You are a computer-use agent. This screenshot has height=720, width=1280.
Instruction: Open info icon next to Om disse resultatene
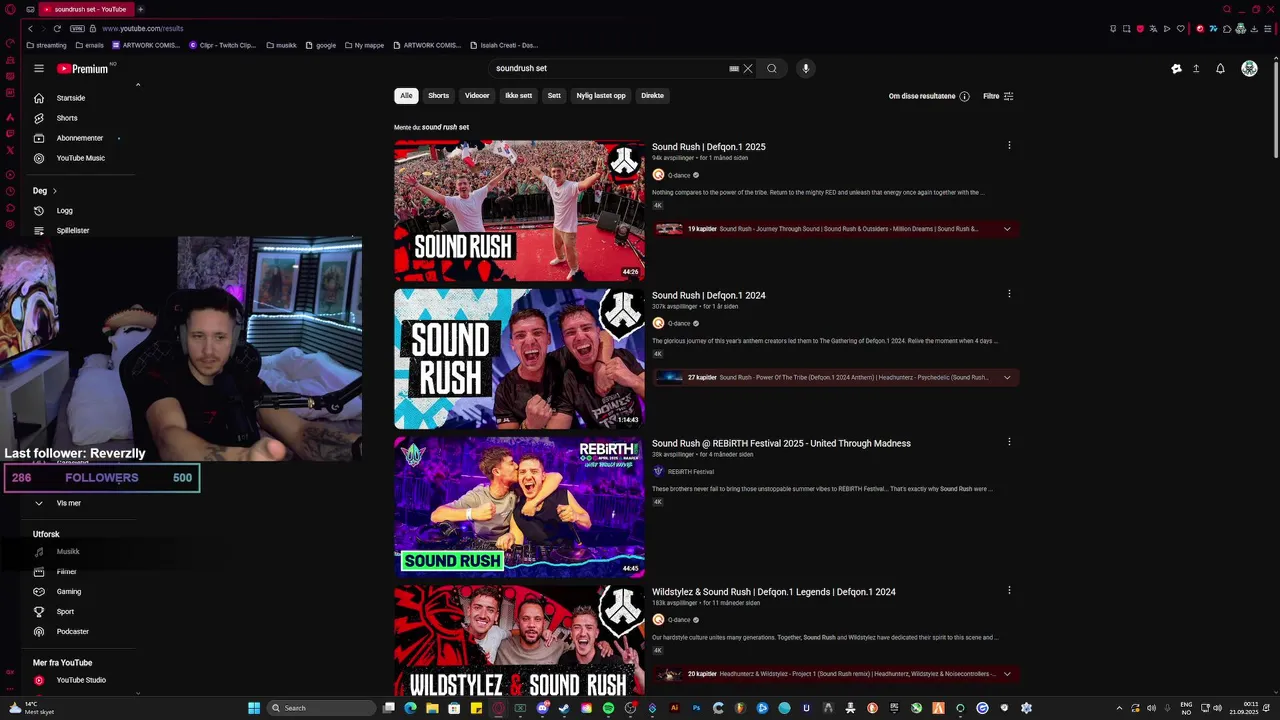[x=964, y=96]
